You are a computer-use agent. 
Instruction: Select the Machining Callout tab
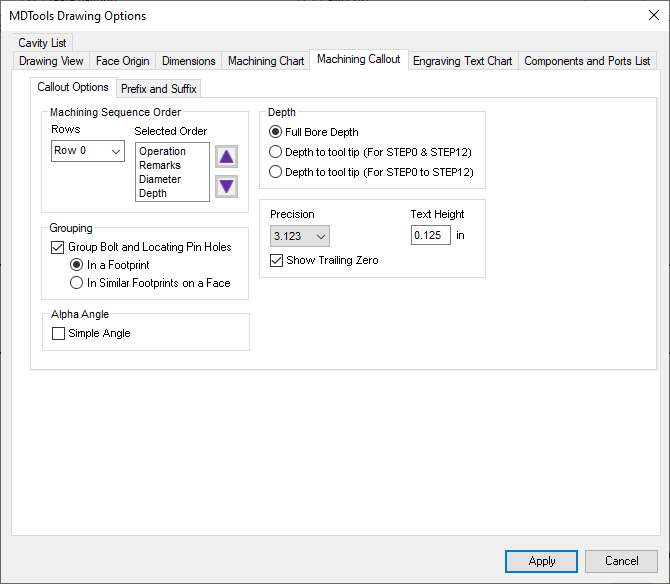(359, 59)
